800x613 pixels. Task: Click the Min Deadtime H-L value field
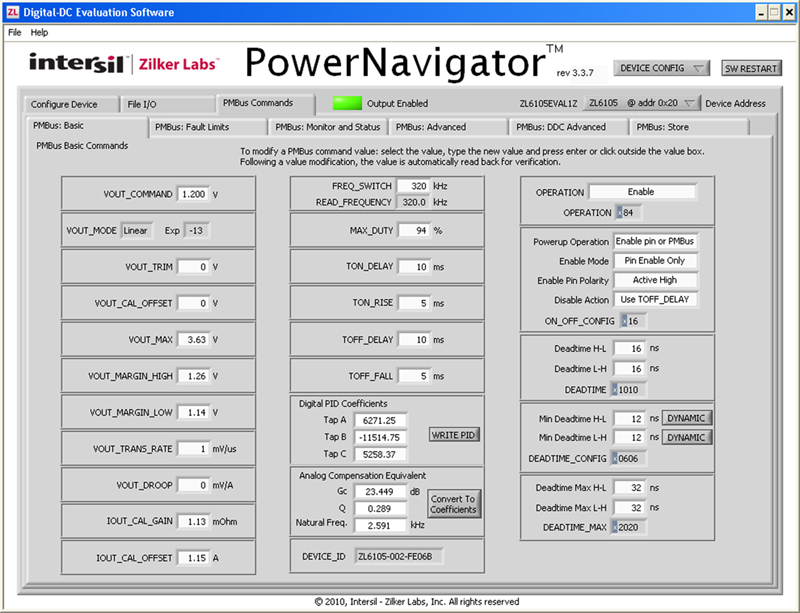[x=630, y=419]
